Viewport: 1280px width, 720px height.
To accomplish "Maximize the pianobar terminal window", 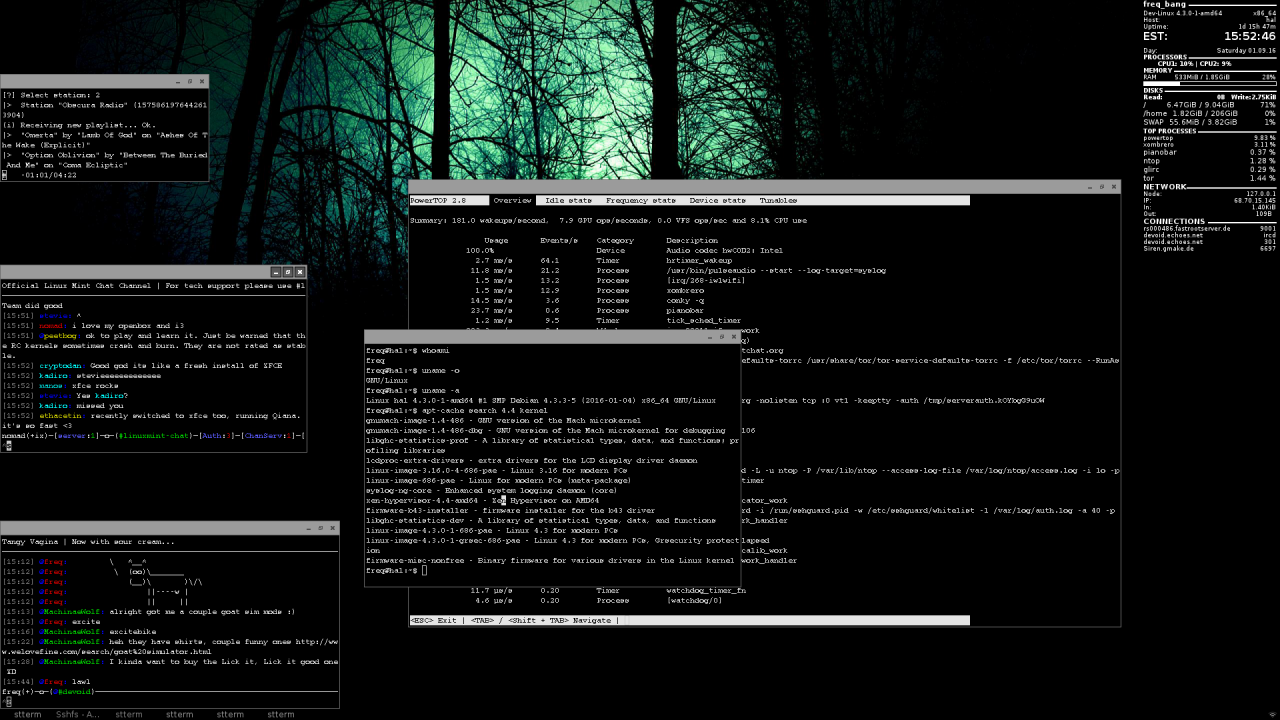I will click(190, 81).
